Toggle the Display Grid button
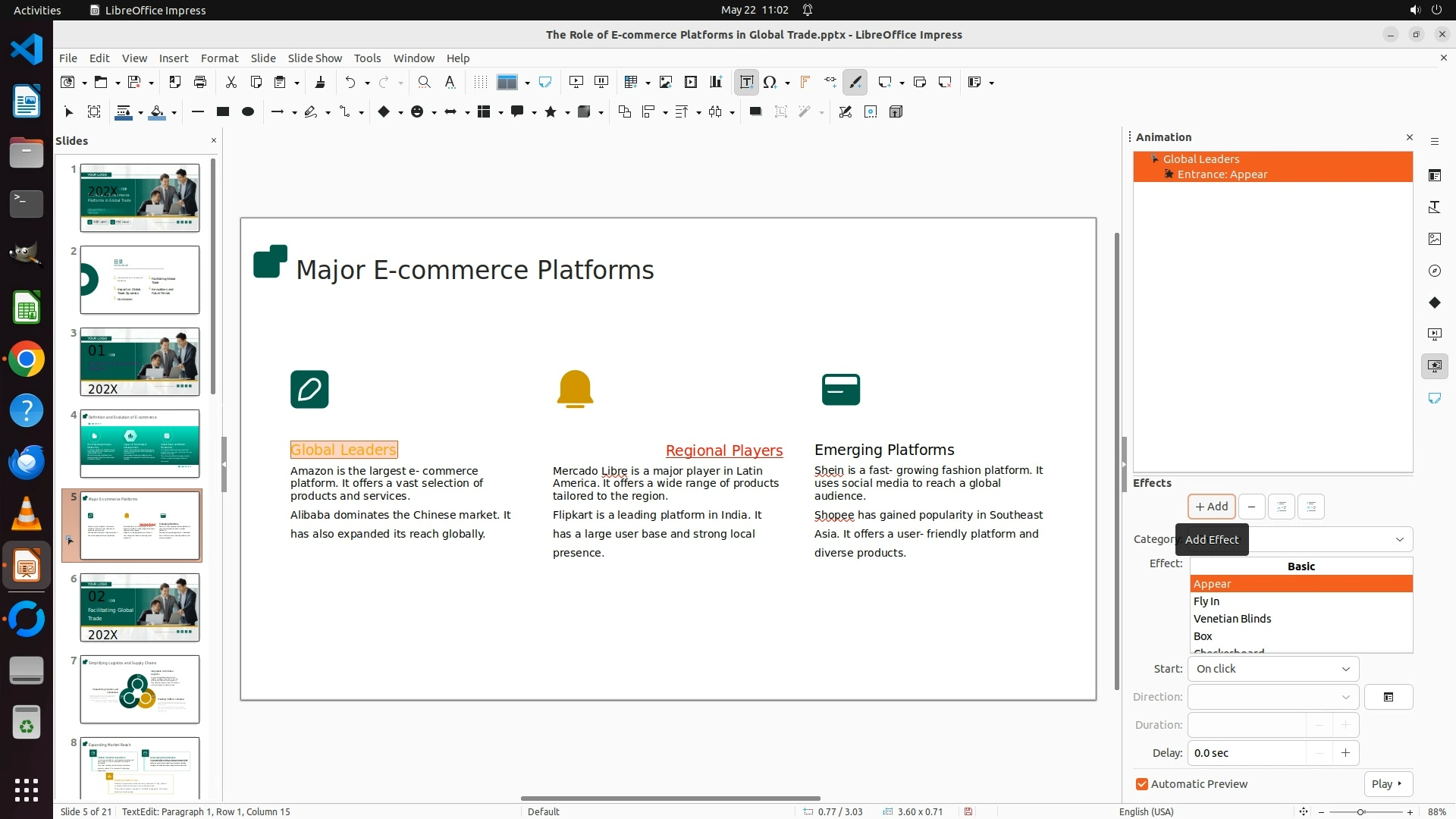The height and width of the screenshot is (819, 1456). click(x=480, y=82)
